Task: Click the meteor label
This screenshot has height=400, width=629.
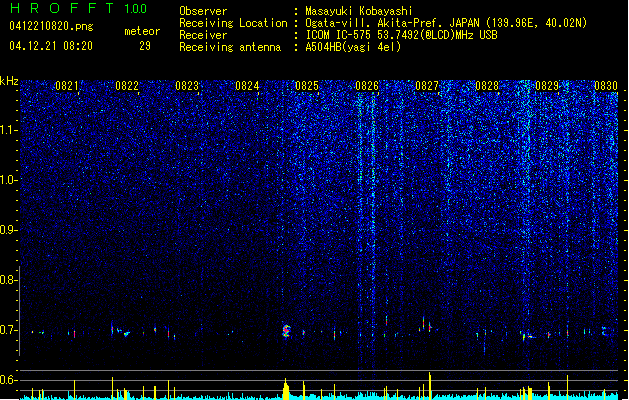Action: point(142,31)
